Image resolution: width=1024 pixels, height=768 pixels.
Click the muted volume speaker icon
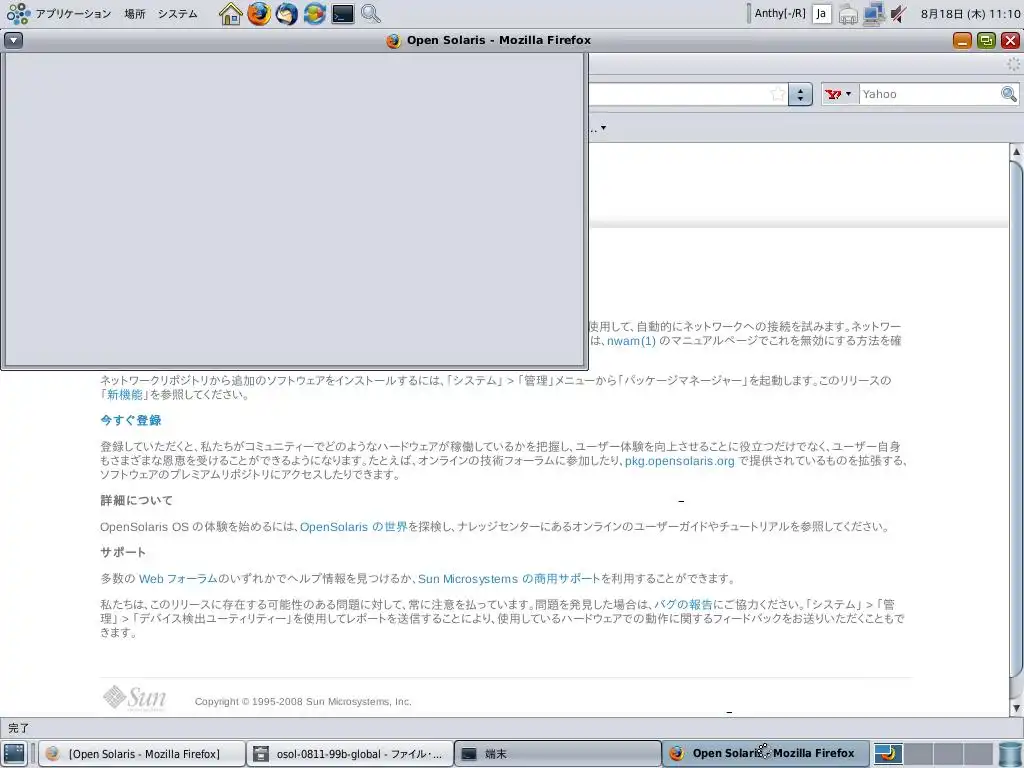click(x=899, y=14)
